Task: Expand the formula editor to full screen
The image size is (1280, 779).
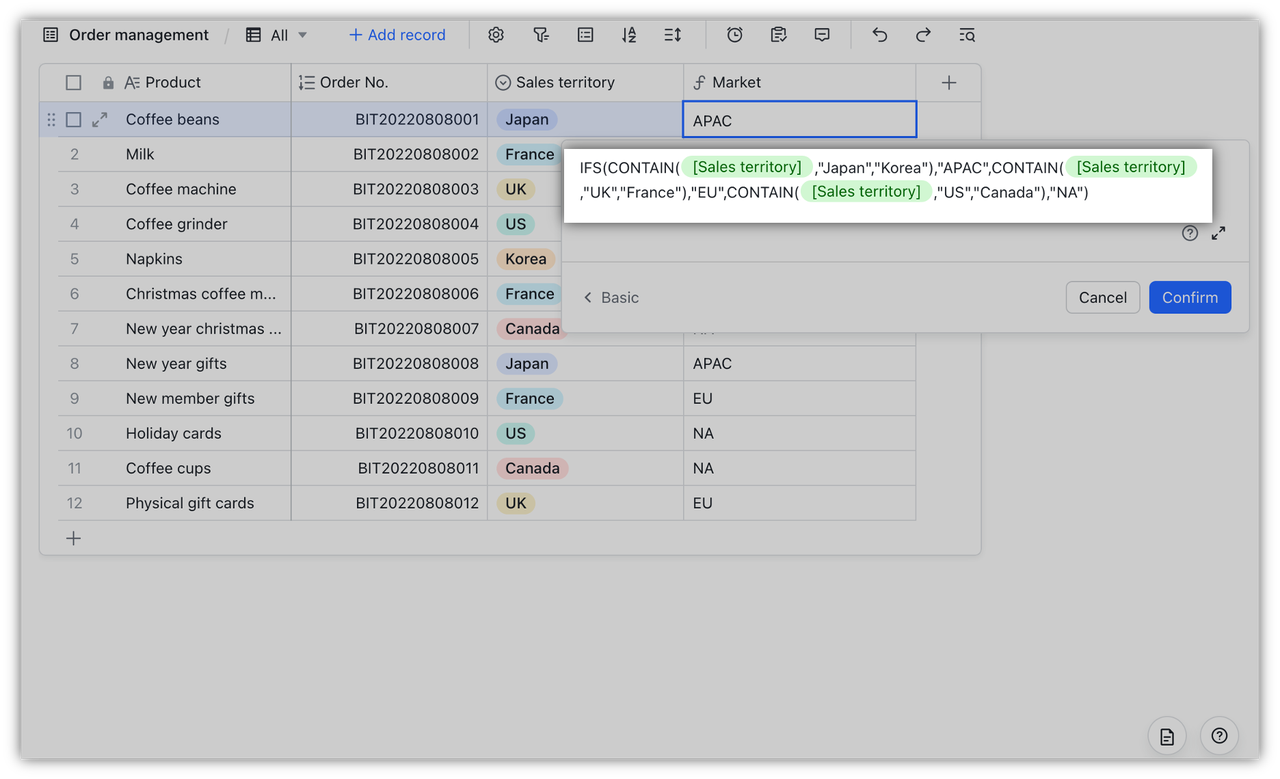Action: click(x=1218, y=233)
